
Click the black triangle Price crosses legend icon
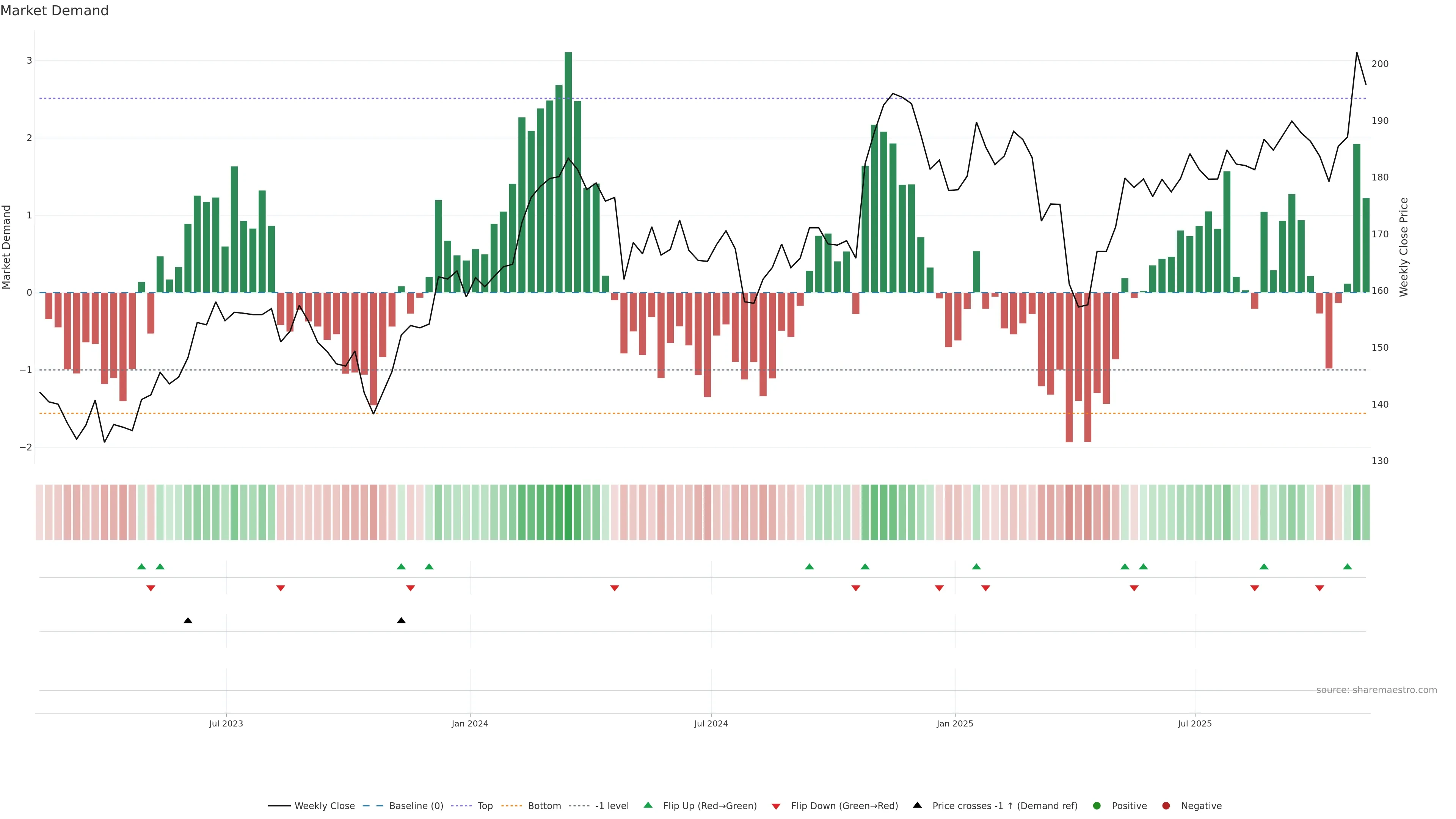[x=917, y=805]
